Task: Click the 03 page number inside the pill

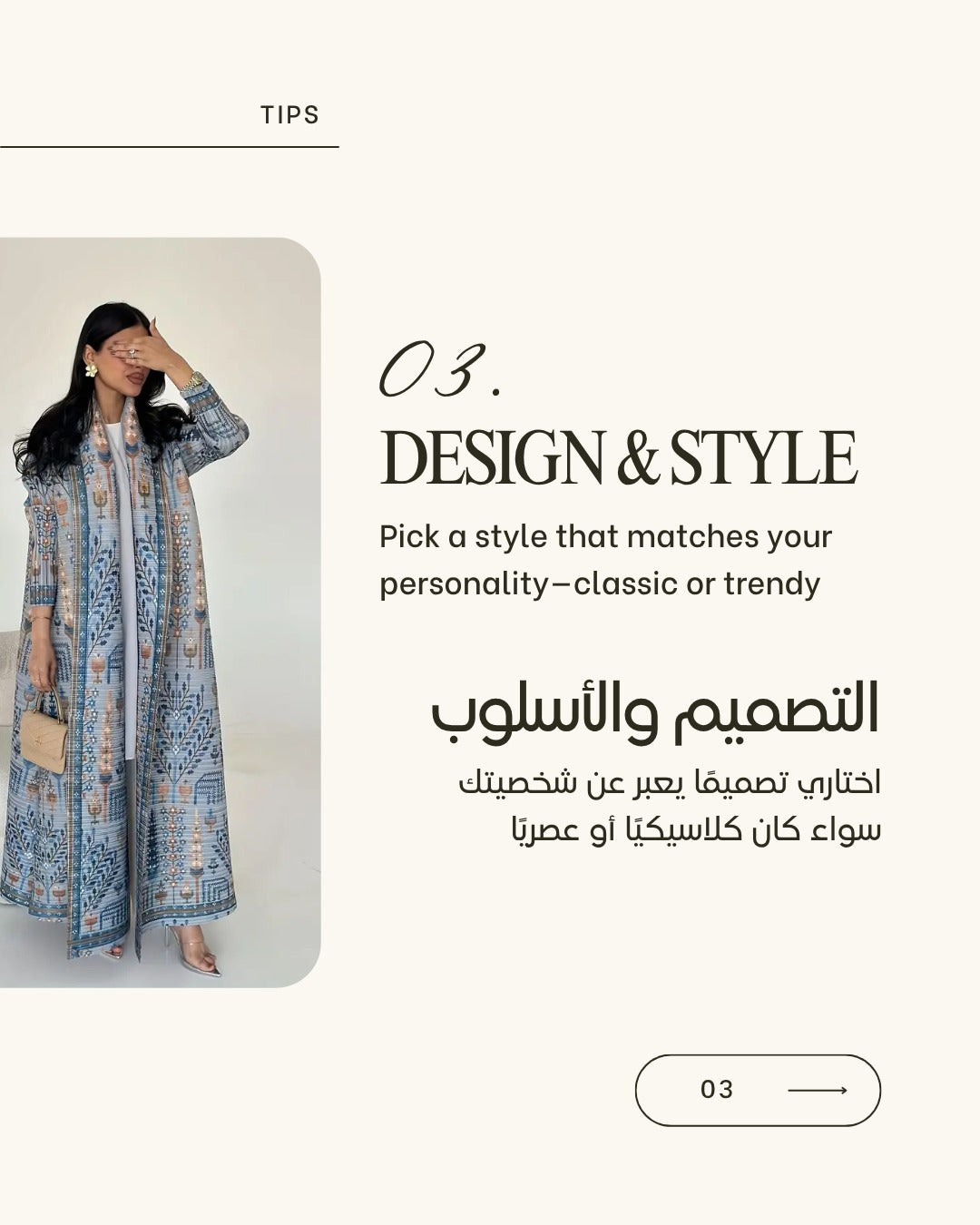Action: click(717, 1090)
